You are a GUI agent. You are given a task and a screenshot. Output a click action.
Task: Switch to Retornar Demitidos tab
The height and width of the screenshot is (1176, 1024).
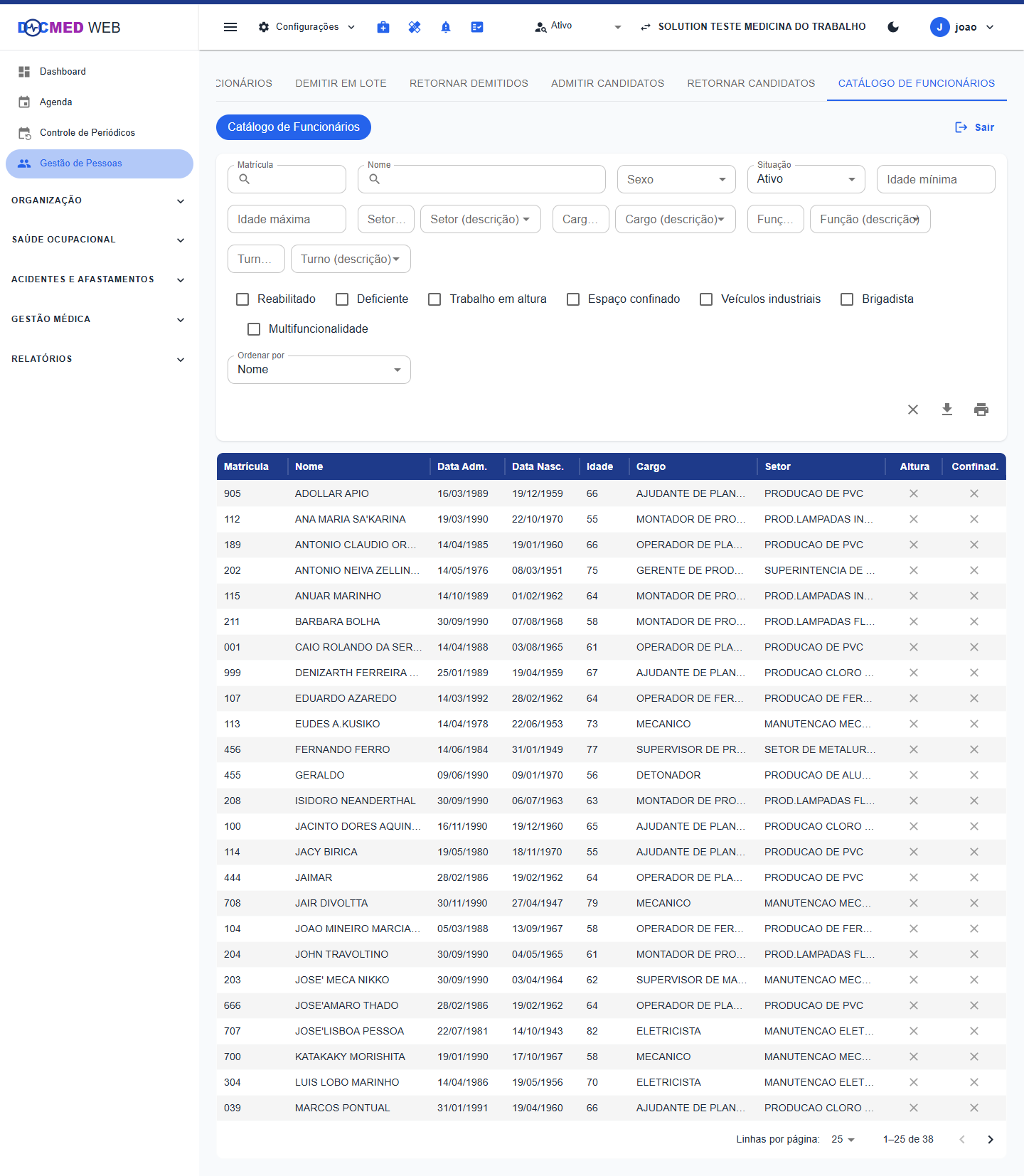[x=469, y=83]
